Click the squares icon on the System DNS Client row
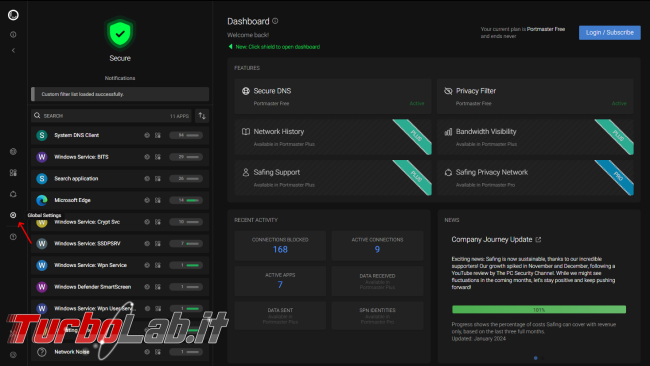Viewport: 650px width, 366px height. point(158,135)
